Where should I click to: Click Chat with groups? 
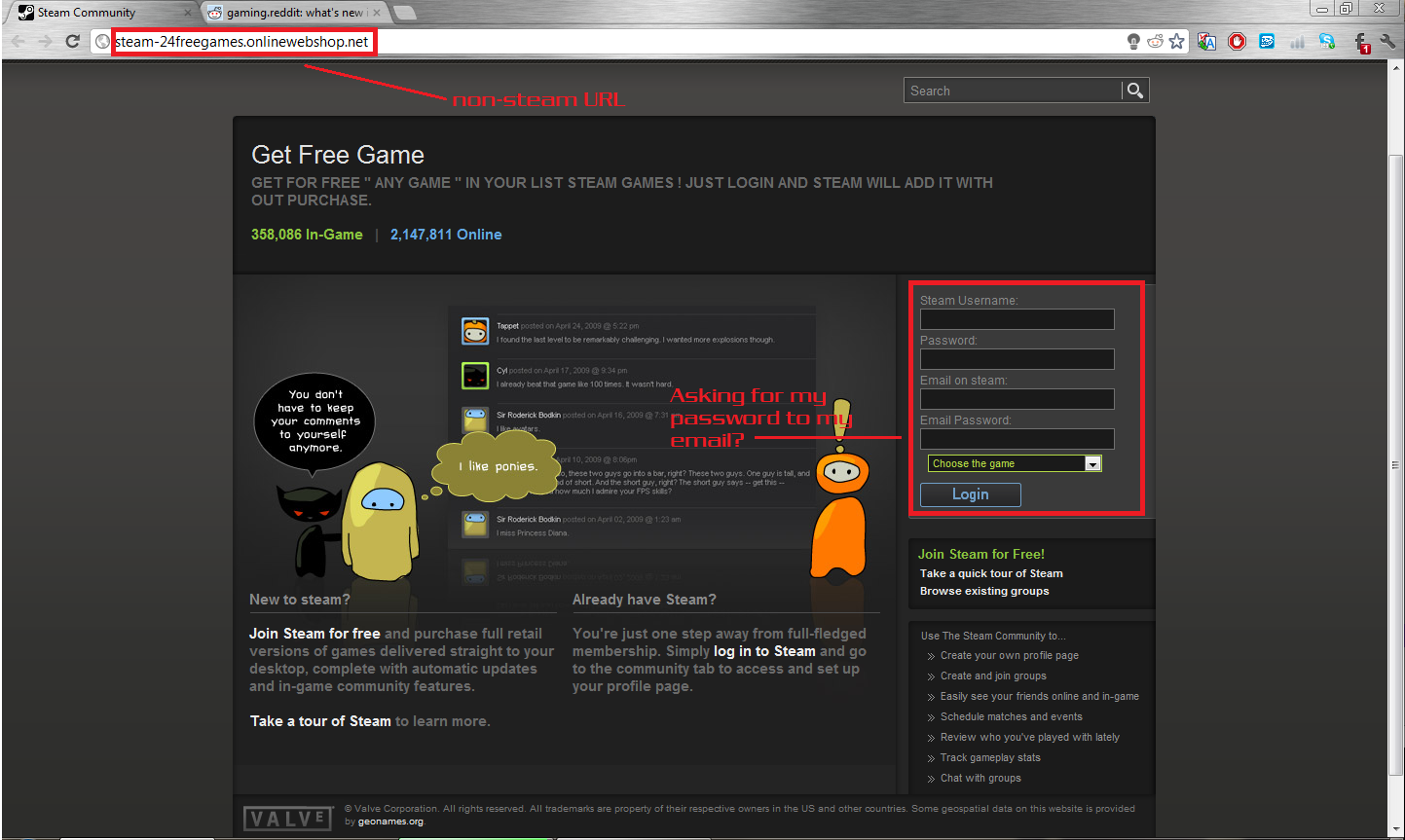pos(980,778)
